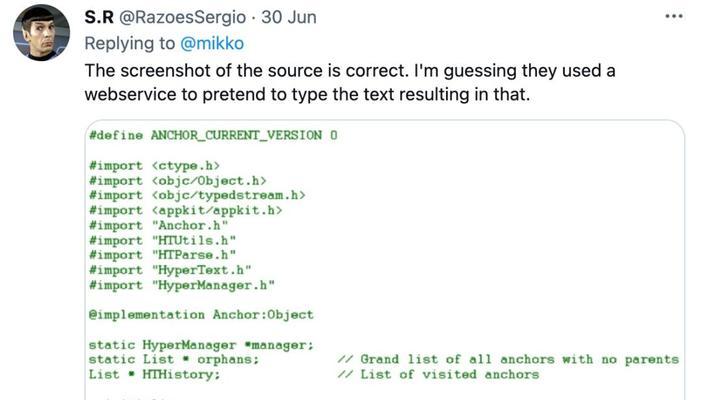The image size is (702, 400).
Task: Open S.R's profile via display name
Action: [x=99, y=17]
